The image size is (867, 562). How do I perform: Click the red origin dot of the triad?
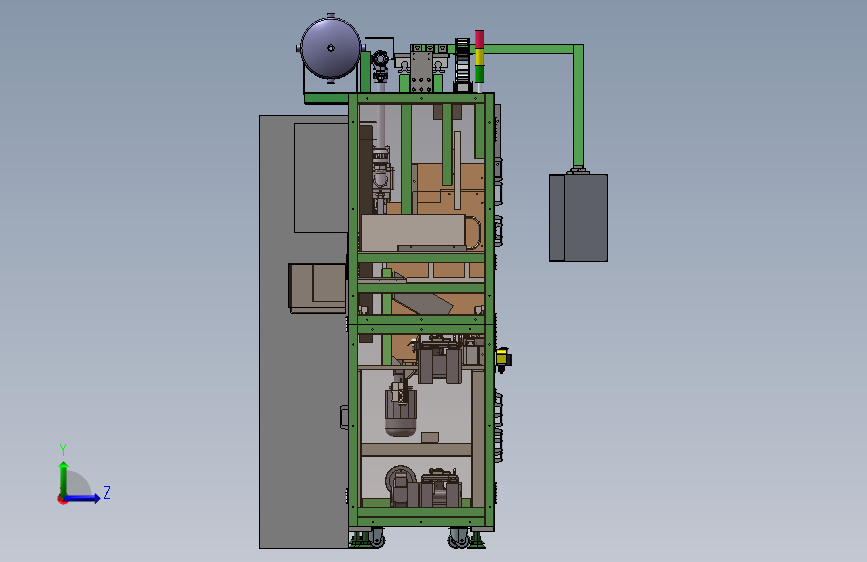coord(62,499)
